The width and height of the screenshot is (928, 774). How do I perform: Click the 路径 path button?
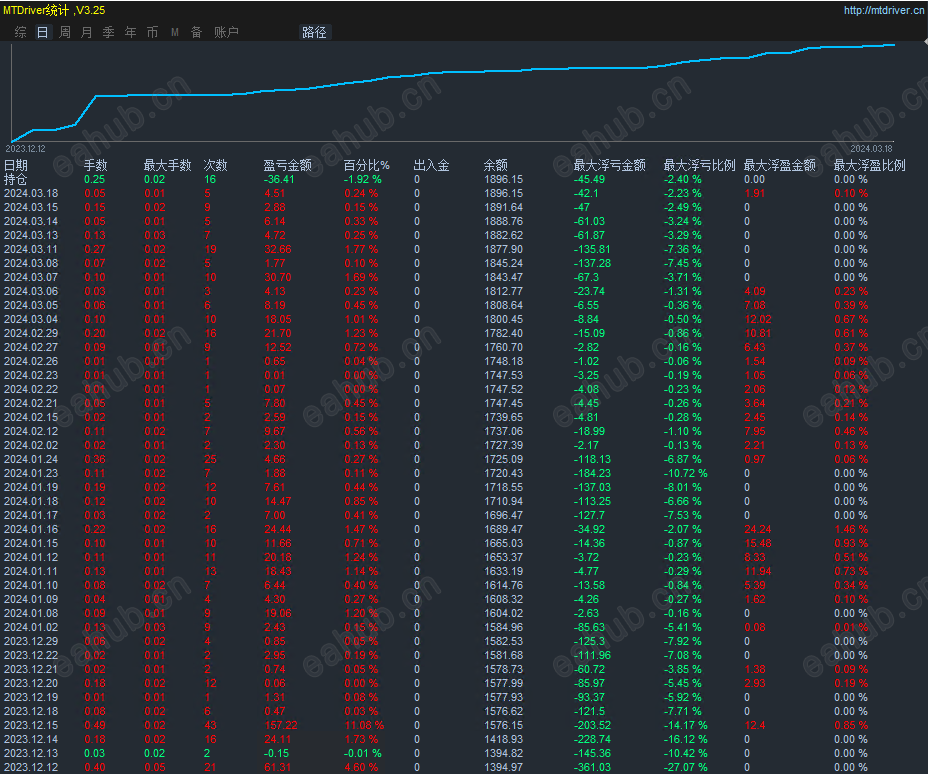(x=314, y=32)
